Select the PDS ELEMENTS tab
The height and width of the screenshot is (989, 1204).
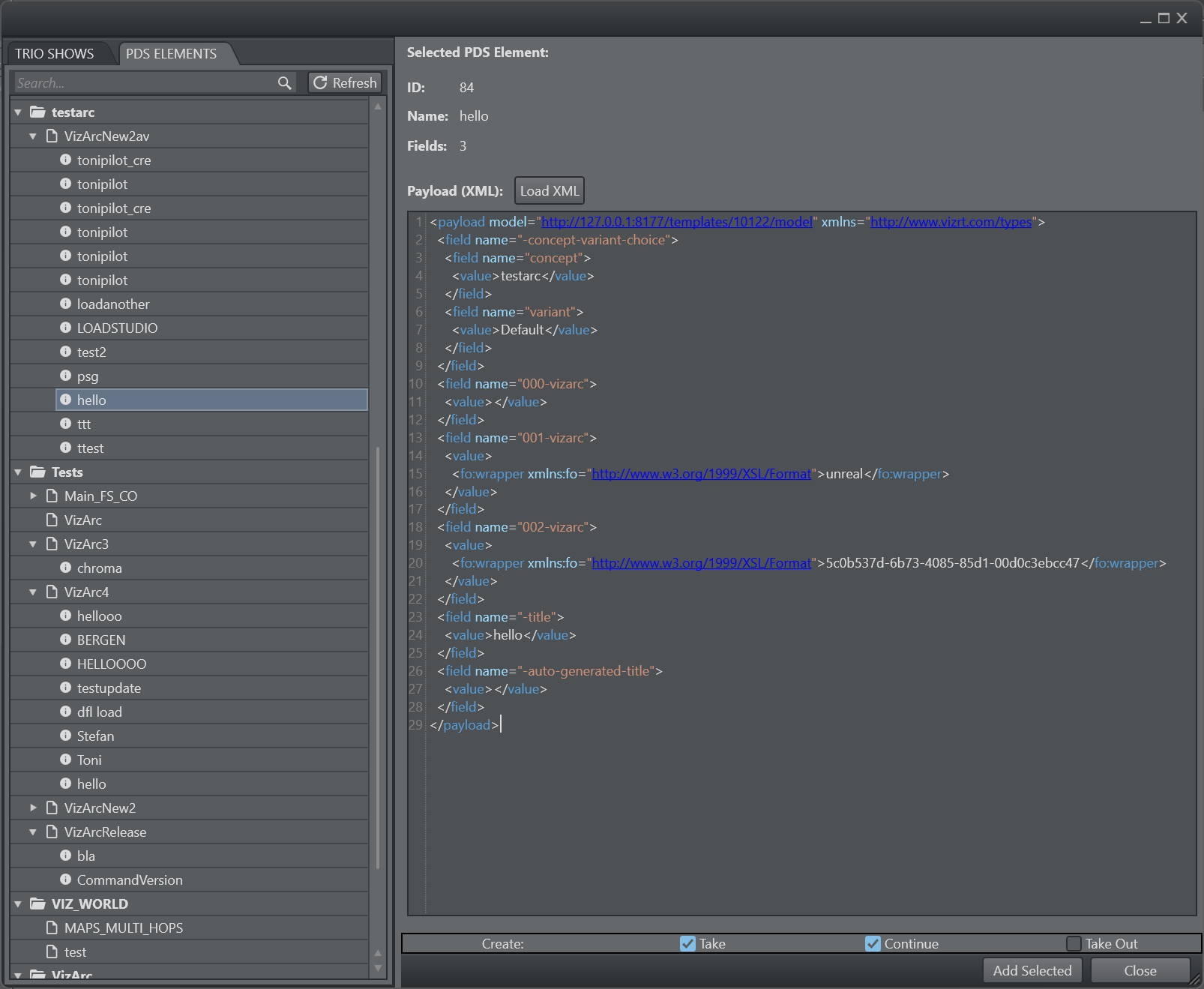click(171, 54)
